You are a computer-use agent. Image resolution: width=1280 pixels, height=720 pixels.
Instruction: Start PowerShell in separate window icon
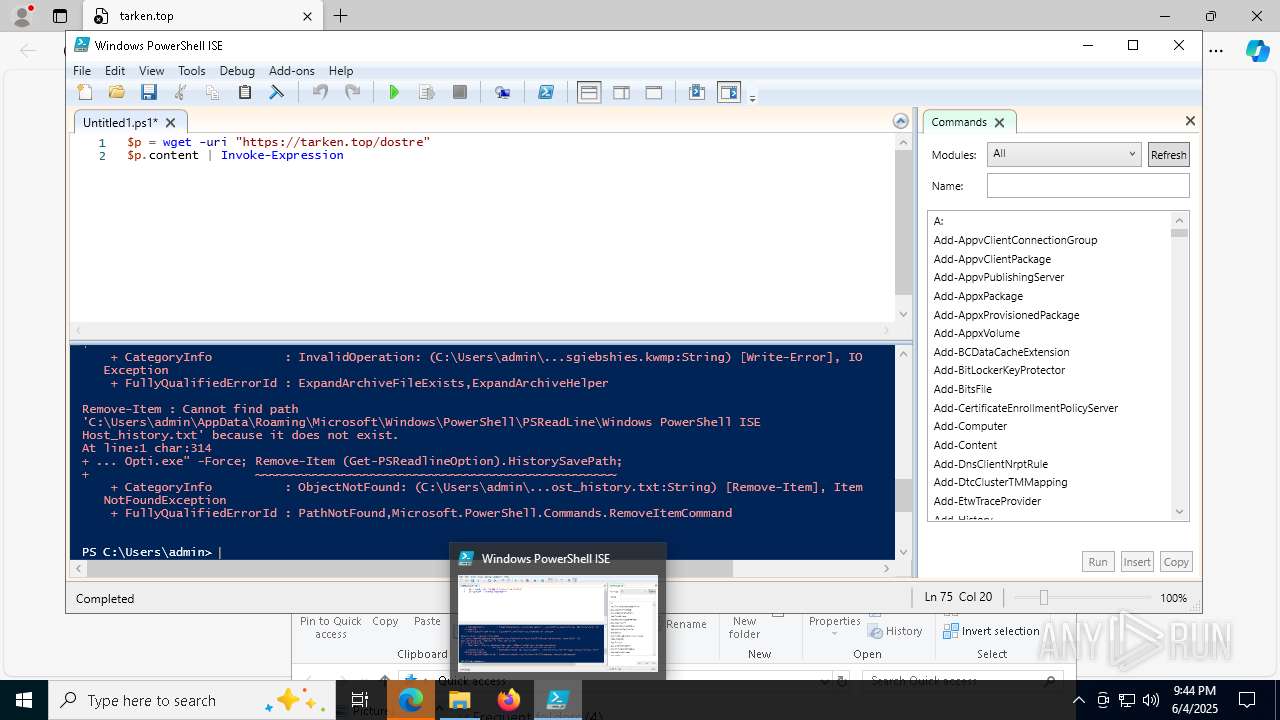pos(546,92)
